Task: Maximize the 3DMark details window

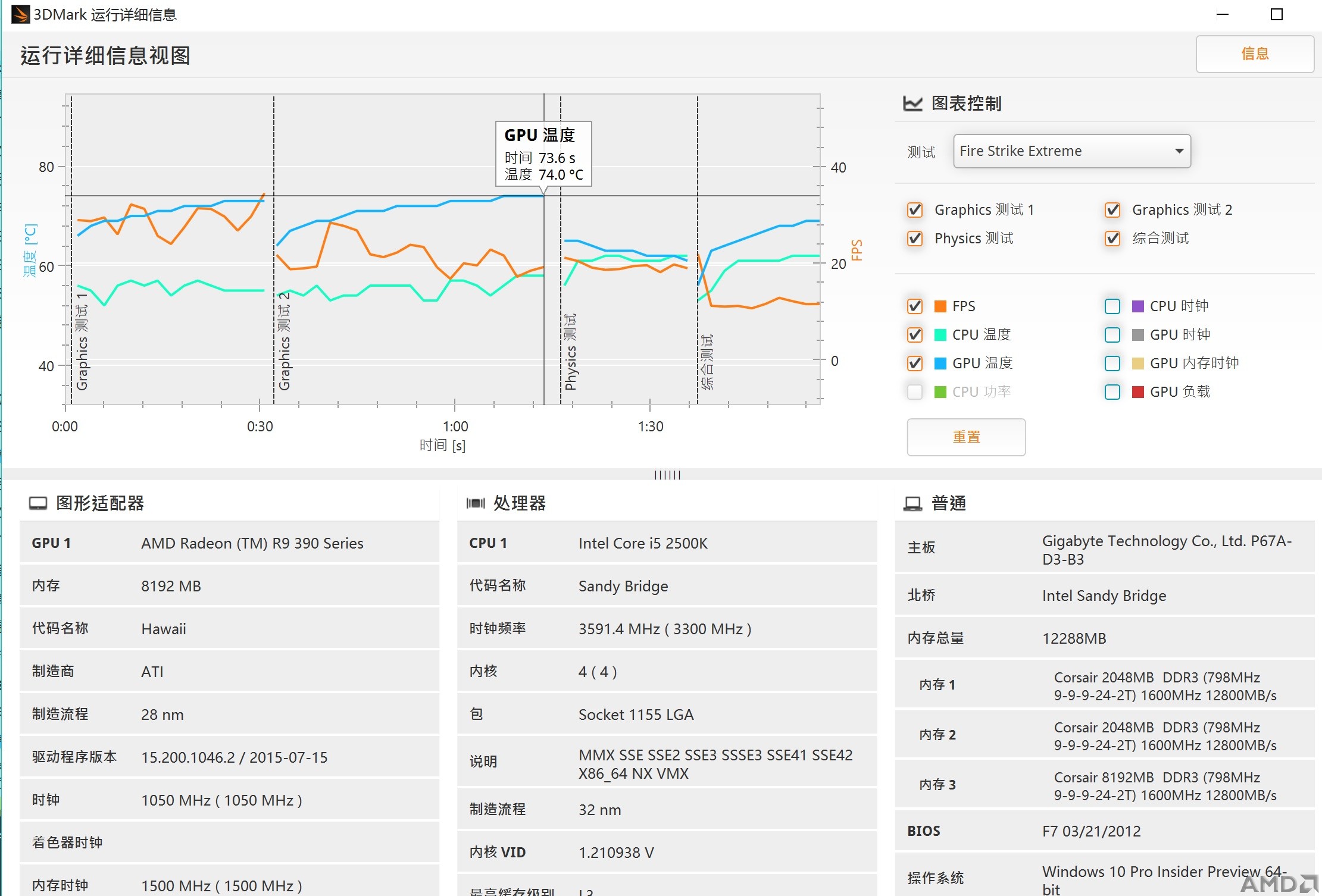Action: click(x=1276, y=14)
